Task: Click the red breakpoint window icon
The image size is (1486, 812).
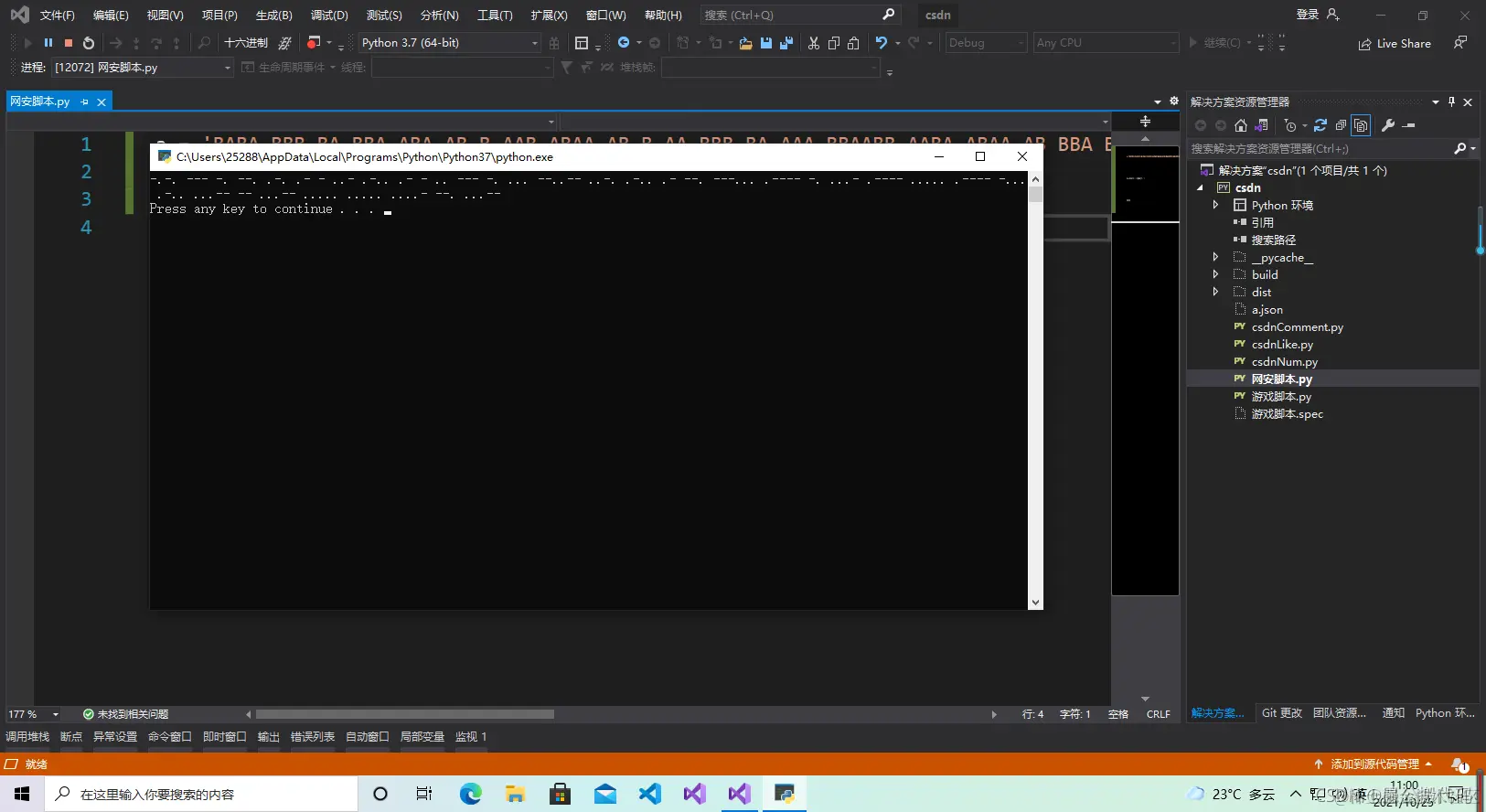Action: pyautogui.click(x=314, y=43)
